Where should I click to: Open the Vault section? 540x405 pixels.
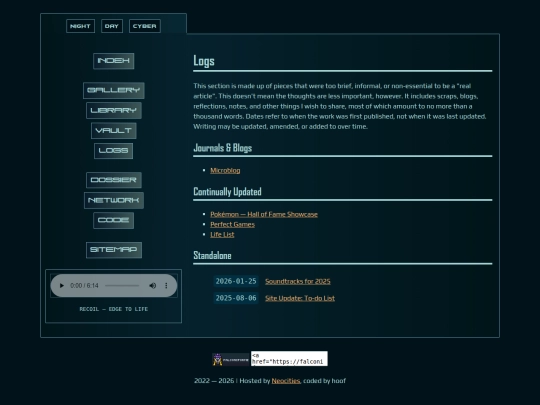point(114,131)
